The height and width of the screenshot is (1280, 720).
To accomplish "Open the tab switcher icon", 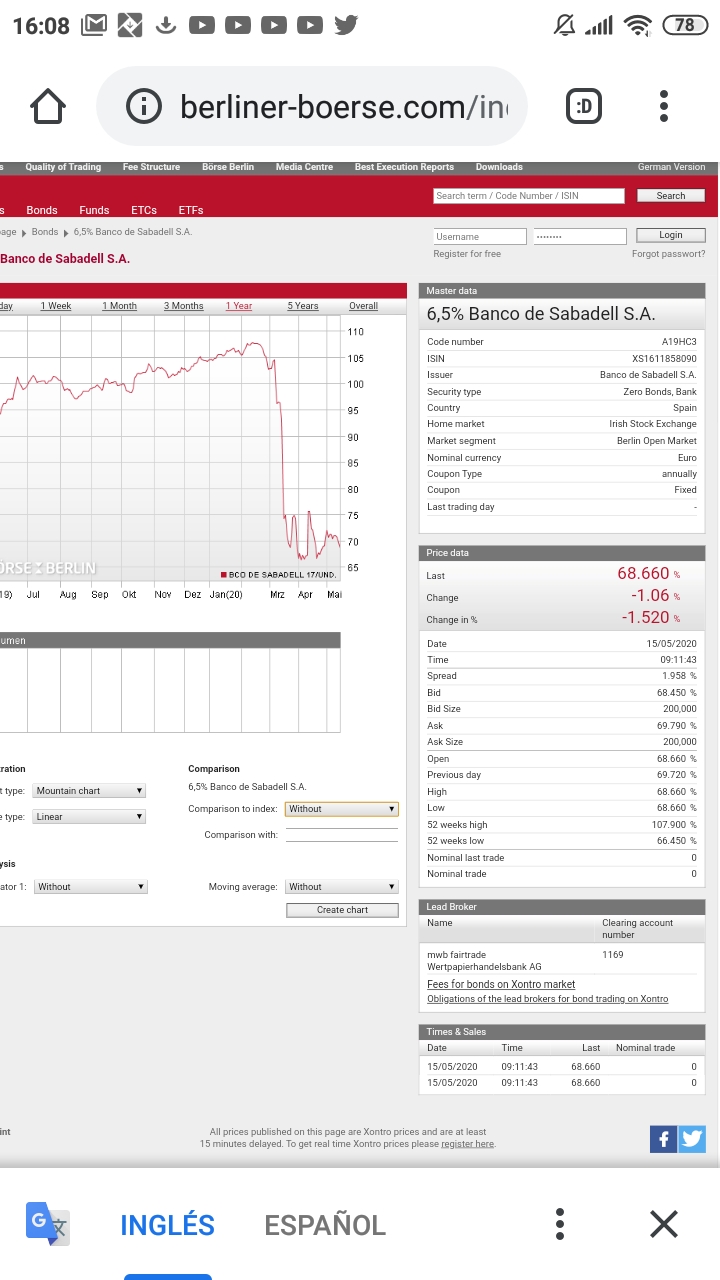I will click(584, 106).
